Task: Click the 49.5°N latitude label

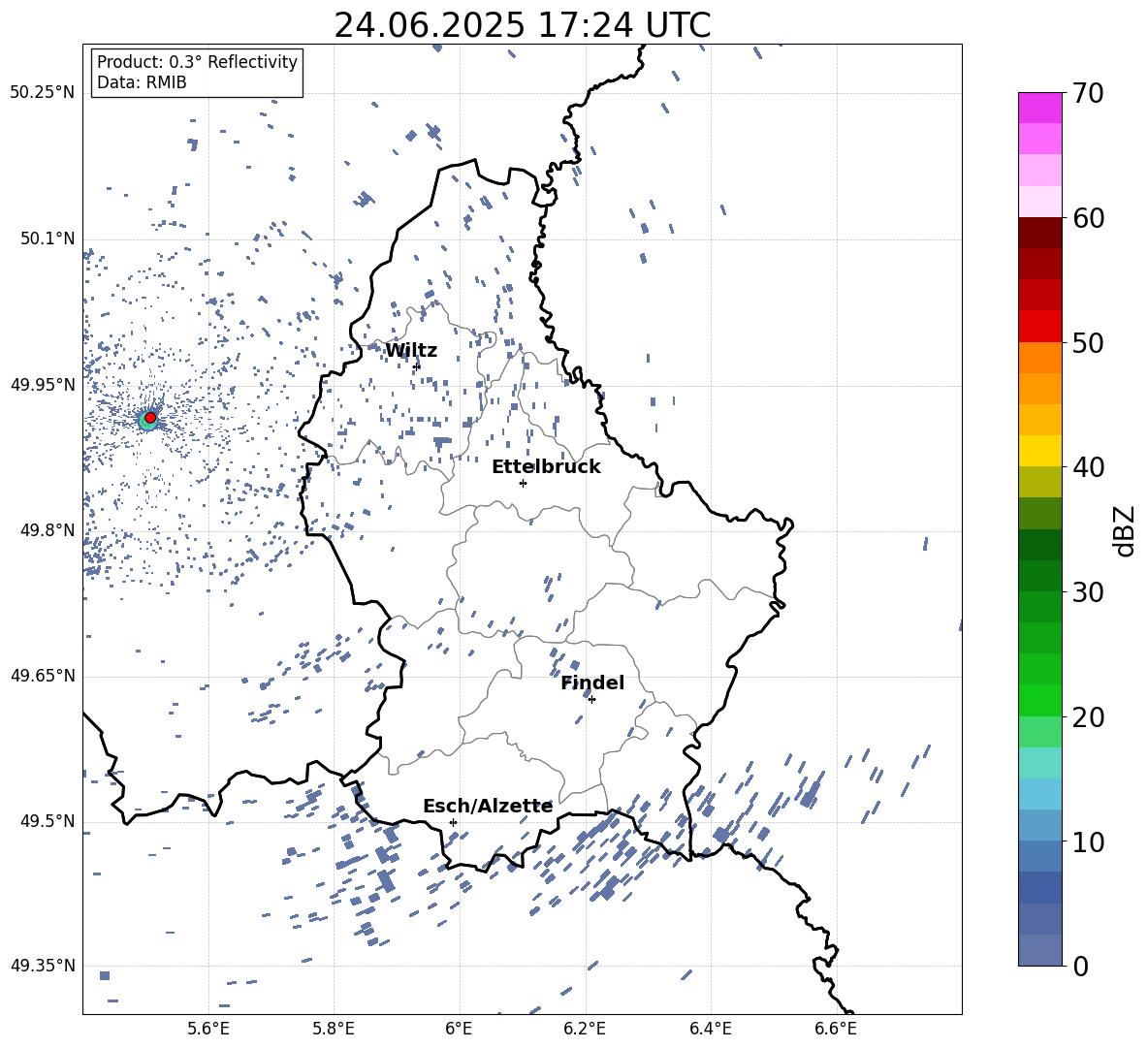Action: [48, 821]
